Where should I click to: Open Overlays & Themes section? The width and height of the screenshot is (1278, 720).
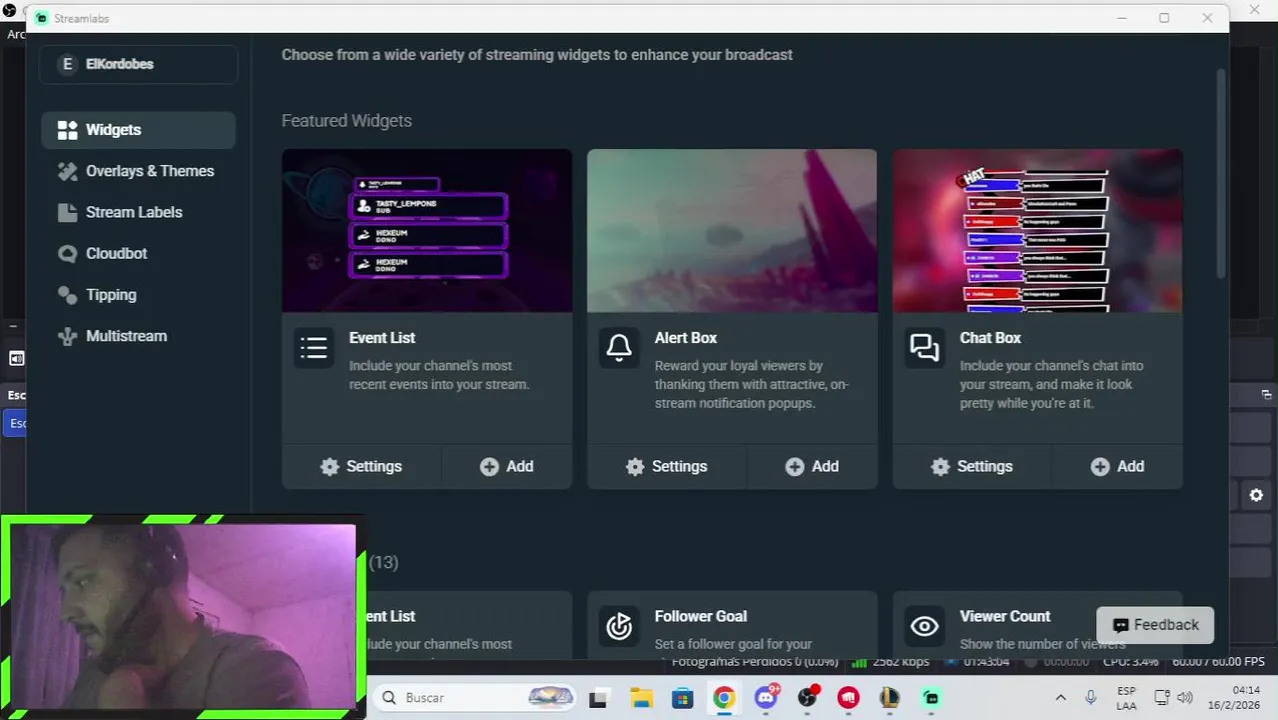point(138,171)
